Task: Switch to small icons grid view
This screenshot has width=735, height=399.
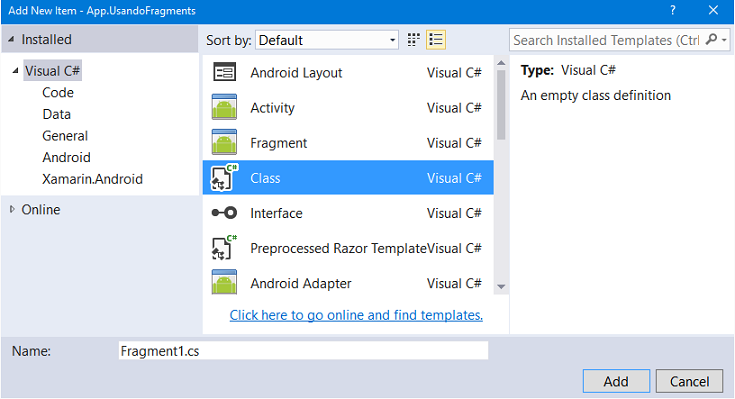Action: [x=413, y=40]
